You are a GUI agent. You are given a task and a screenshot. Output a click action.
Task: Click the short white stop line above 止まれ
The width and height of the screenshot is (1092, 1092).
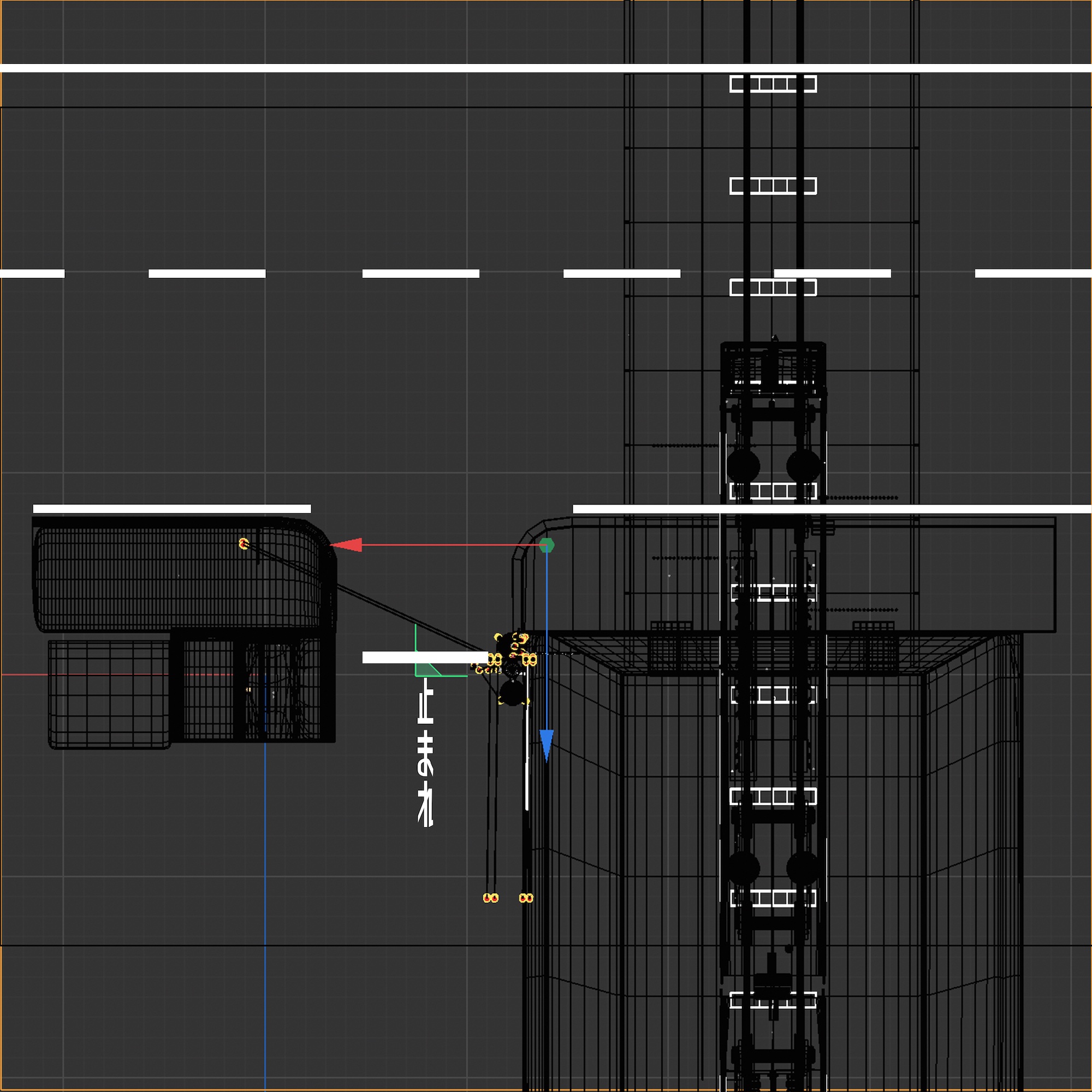(424, 657)
